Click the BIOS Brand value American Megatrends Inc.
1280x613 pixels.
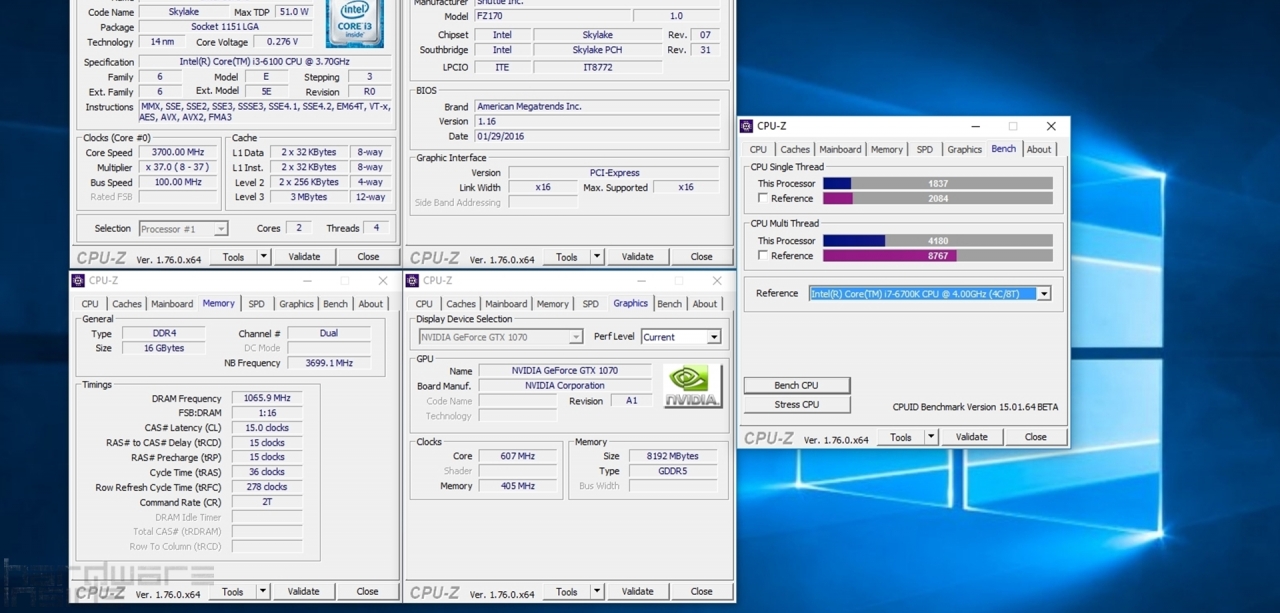596,107
